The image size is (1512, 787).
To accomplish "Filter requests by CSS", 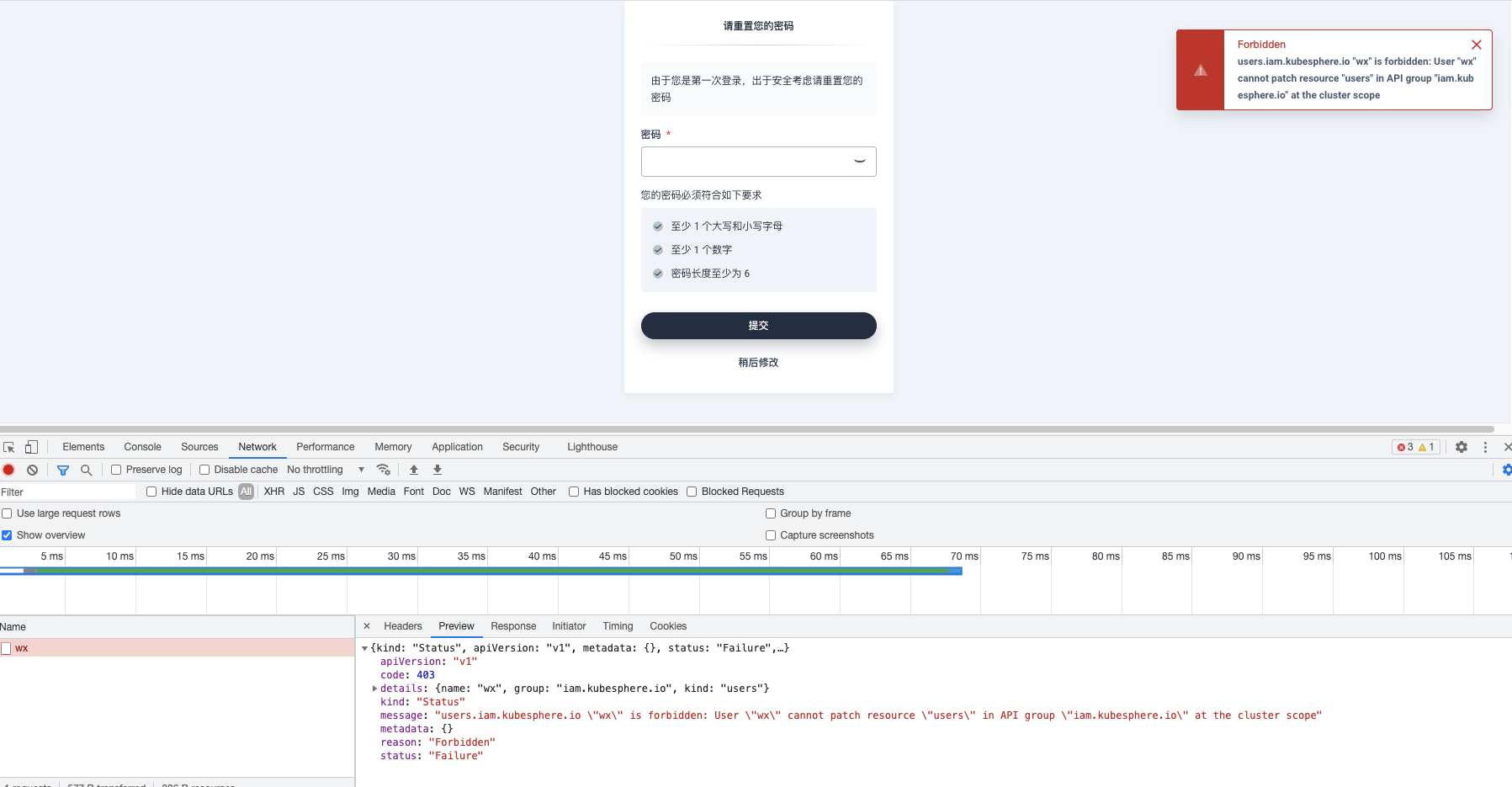I will click(323, 492).
